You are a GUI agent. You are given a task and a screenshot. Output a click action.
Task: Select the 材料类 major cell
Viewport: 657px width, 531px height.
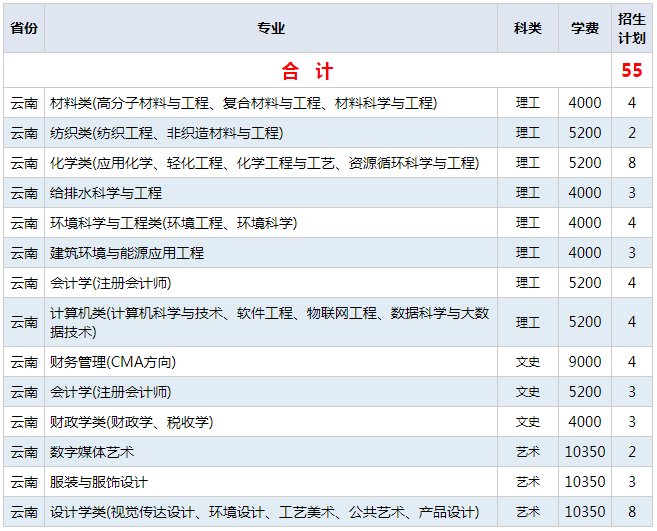(271, 103)
